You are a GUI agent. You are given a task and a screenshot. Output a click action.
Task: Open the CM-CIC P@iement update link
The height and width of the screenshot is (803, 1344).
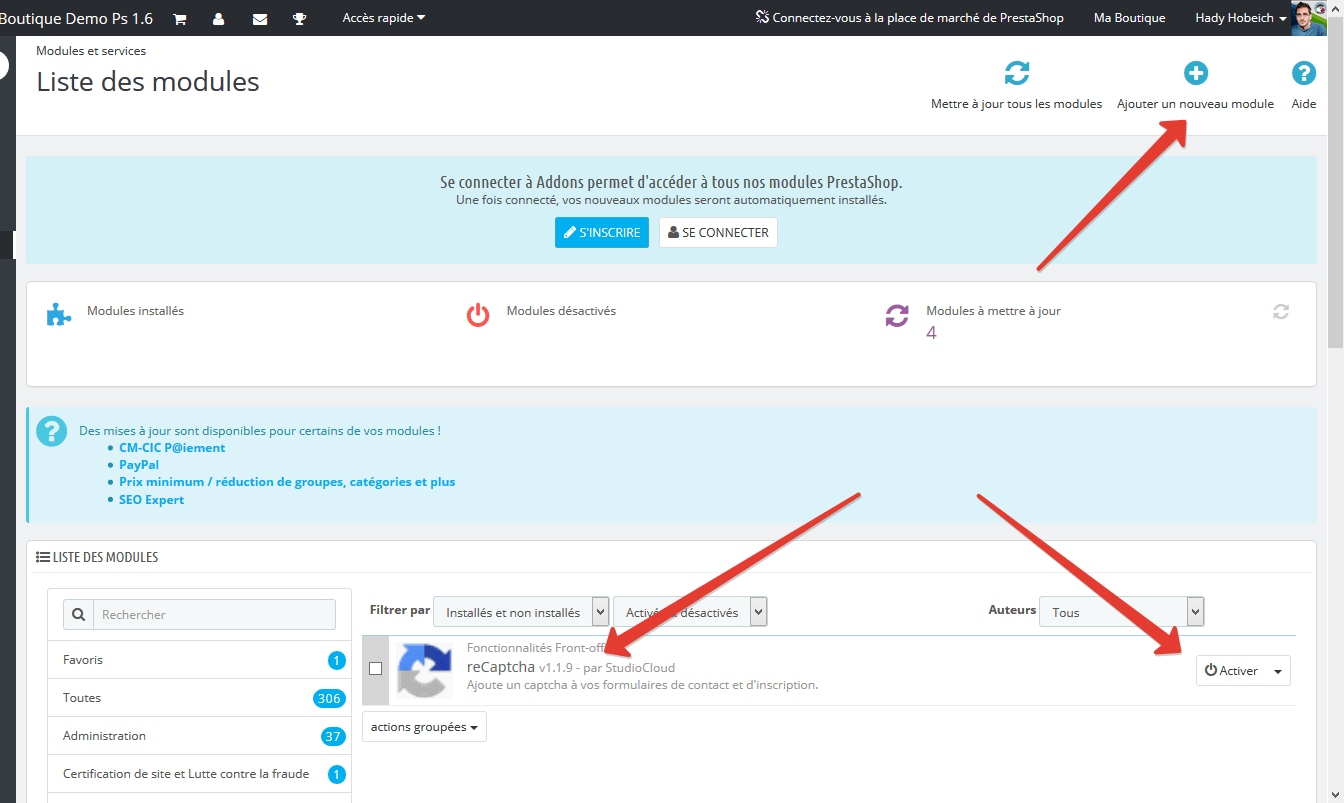point(172,448)
